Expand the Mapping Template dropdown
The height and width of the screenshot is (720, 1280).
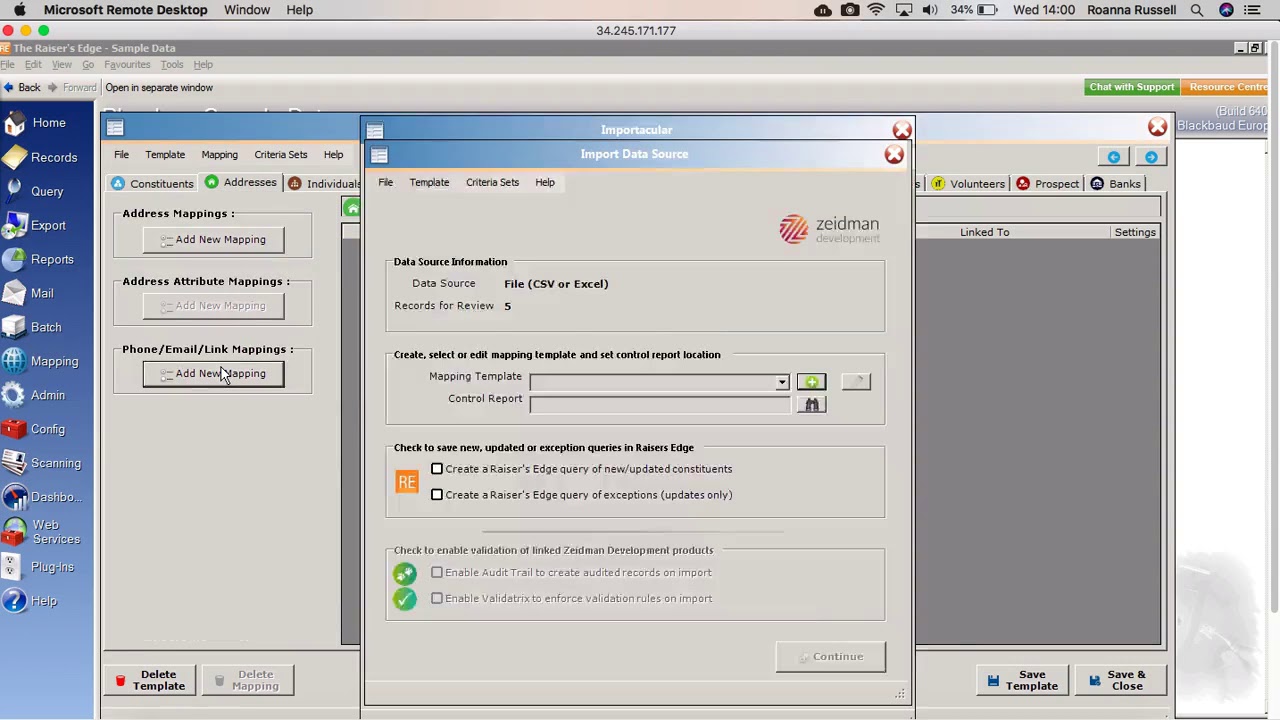click(782, 382)
